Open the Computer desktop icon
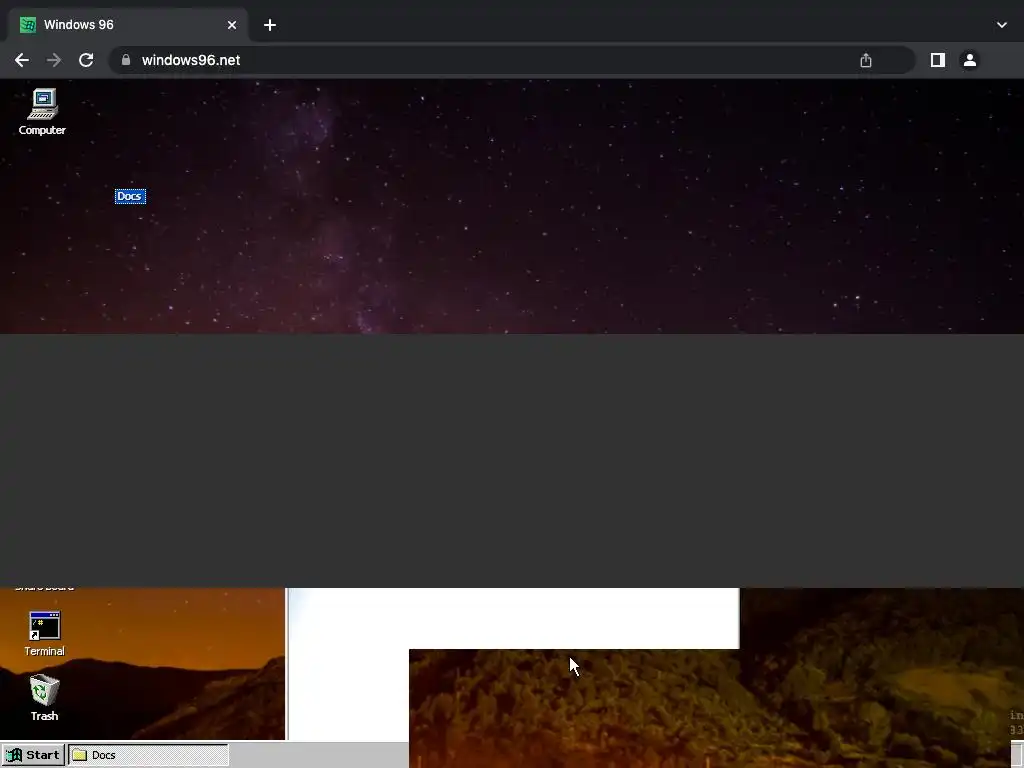 pos(42,111)
